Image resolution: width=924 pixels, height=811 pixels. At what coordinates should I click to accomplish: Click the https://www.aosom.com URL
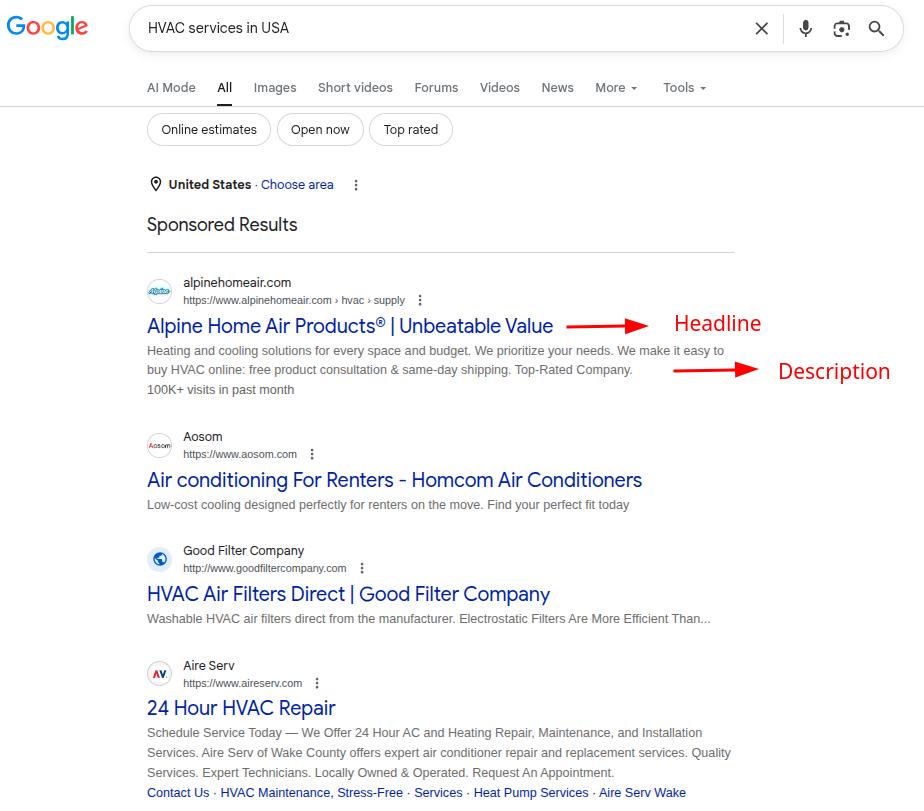[x=240, y=454]
